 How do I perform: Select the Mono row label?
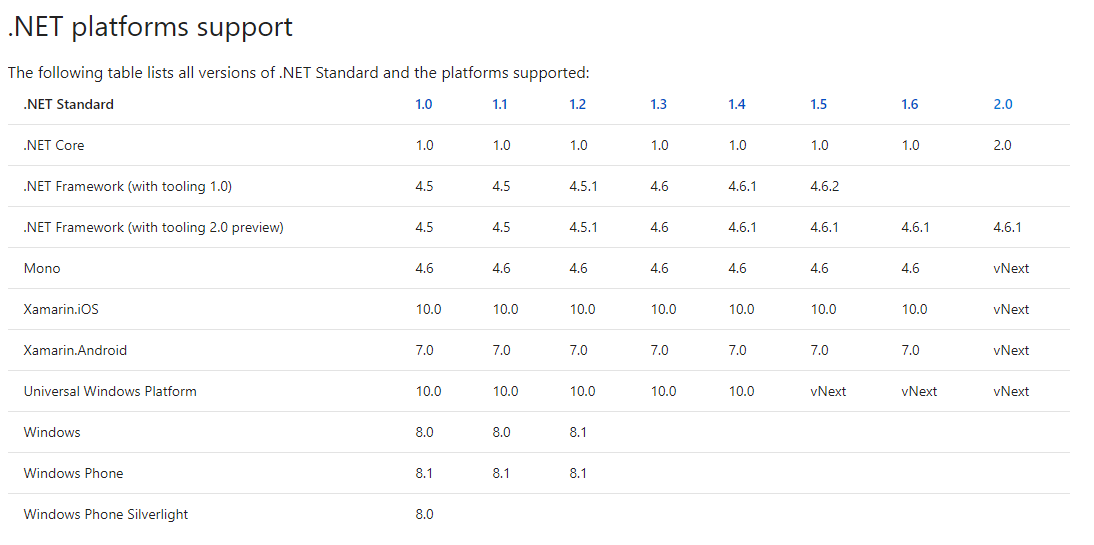[x=42, y=268]
